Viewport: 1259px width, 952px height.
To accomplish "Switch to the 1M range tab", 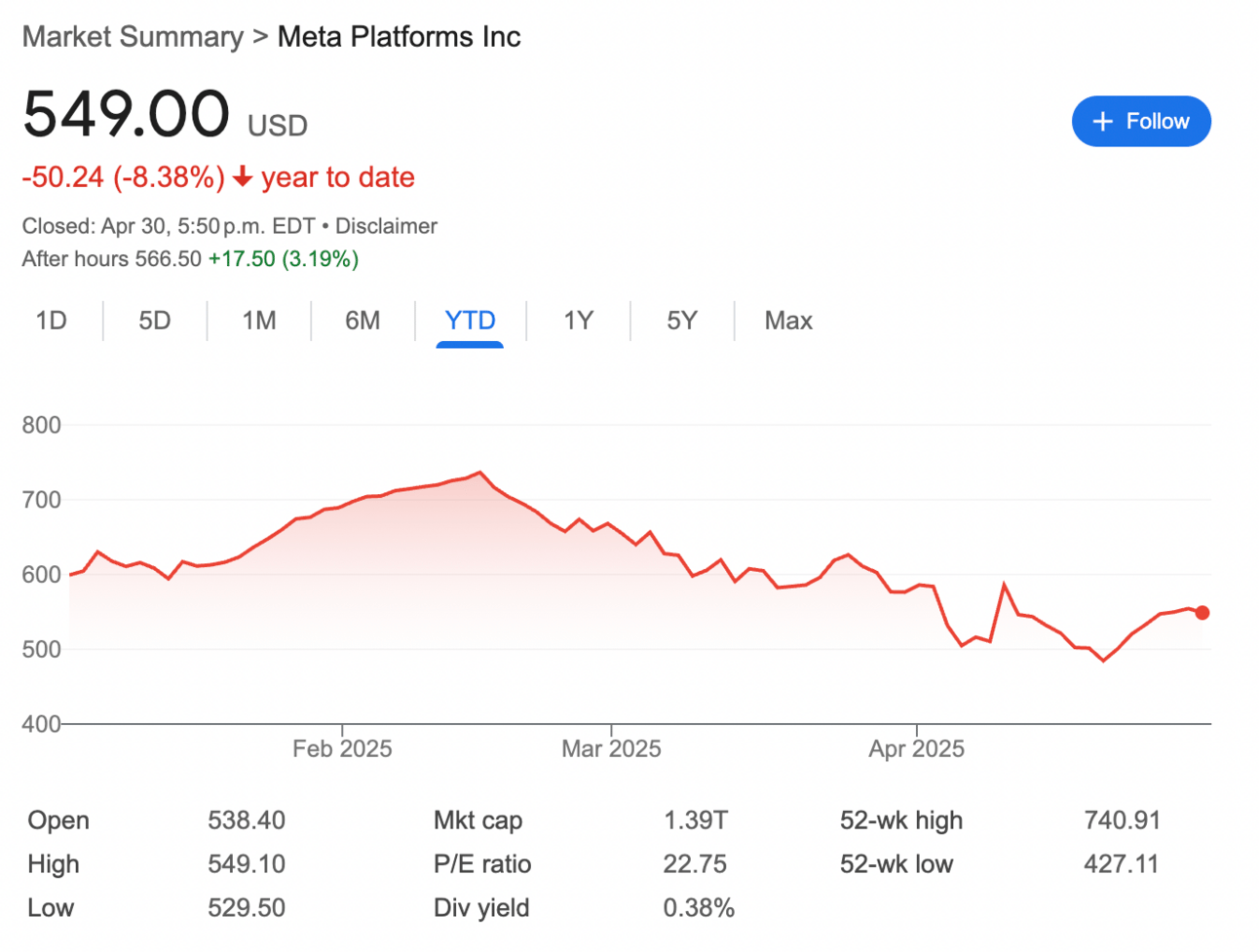I will [259, 321].
